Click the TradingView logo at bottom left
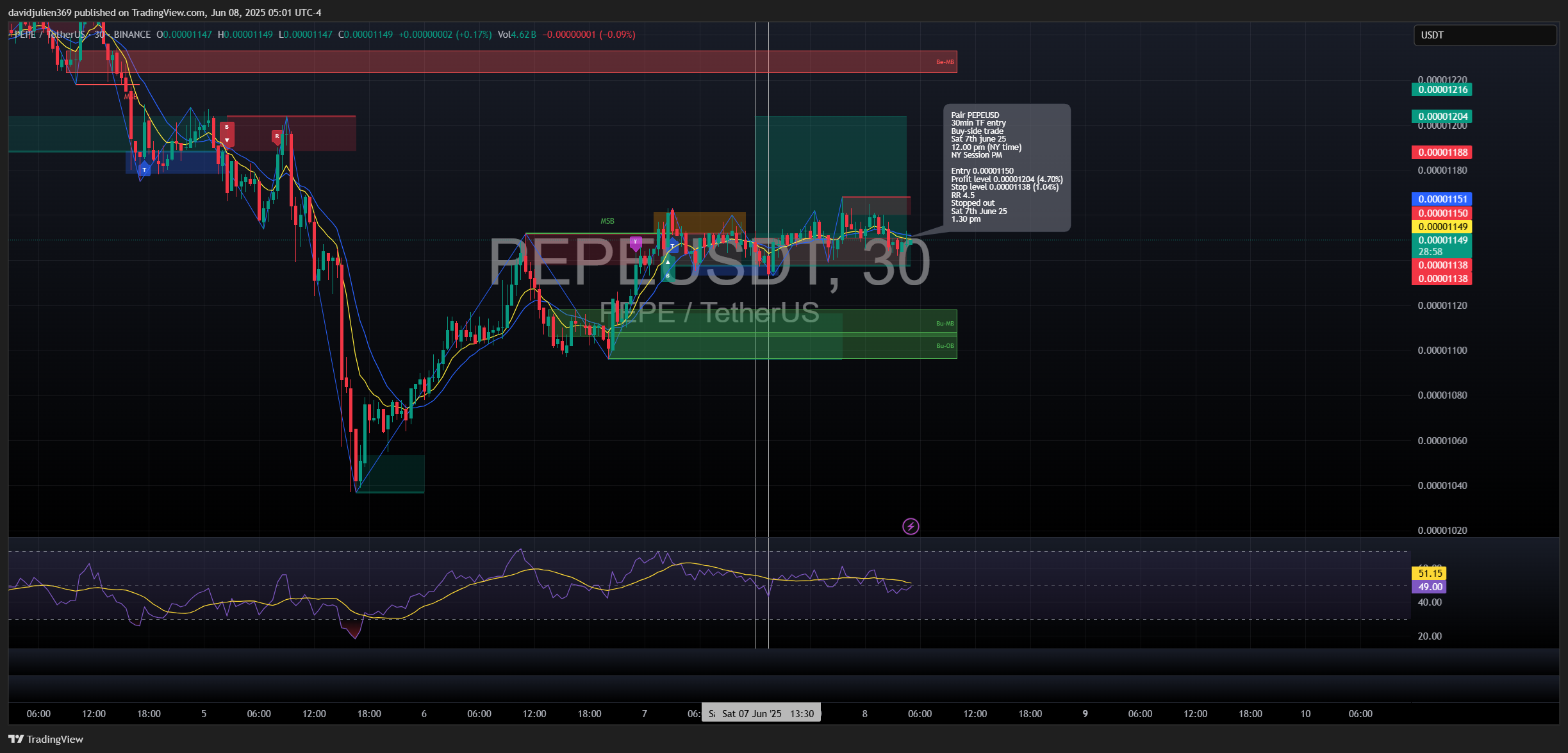1568x753 pixels. [x=45, y=739]
